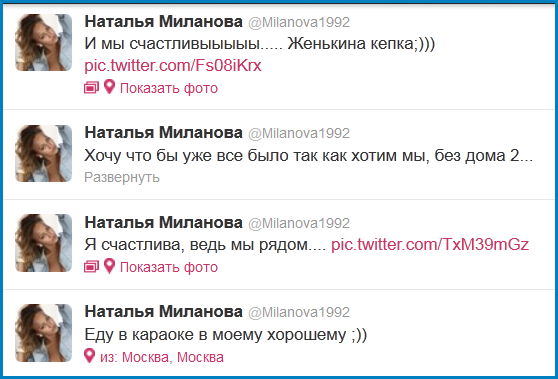Open Наталья Миланова name in third tweet
Screen dimensions: 558x379
(164, 223)
